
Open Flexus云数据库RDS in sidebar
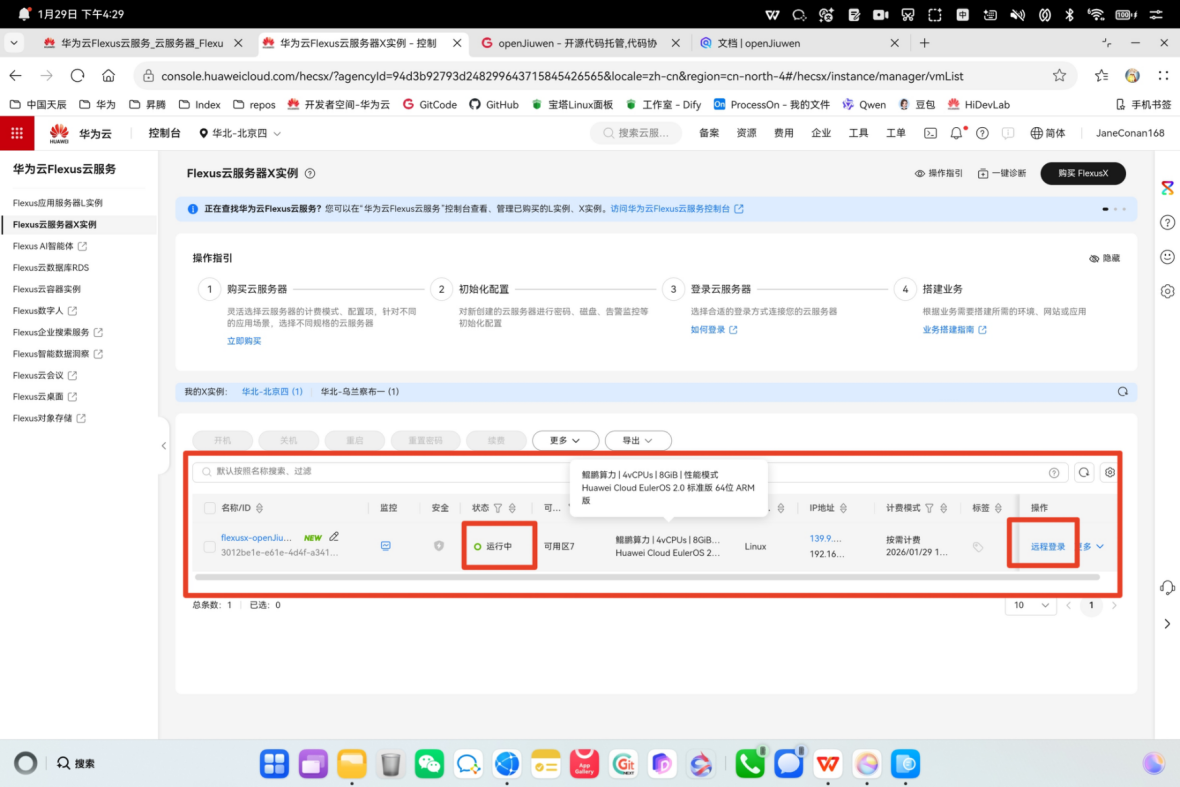[50, 267]
